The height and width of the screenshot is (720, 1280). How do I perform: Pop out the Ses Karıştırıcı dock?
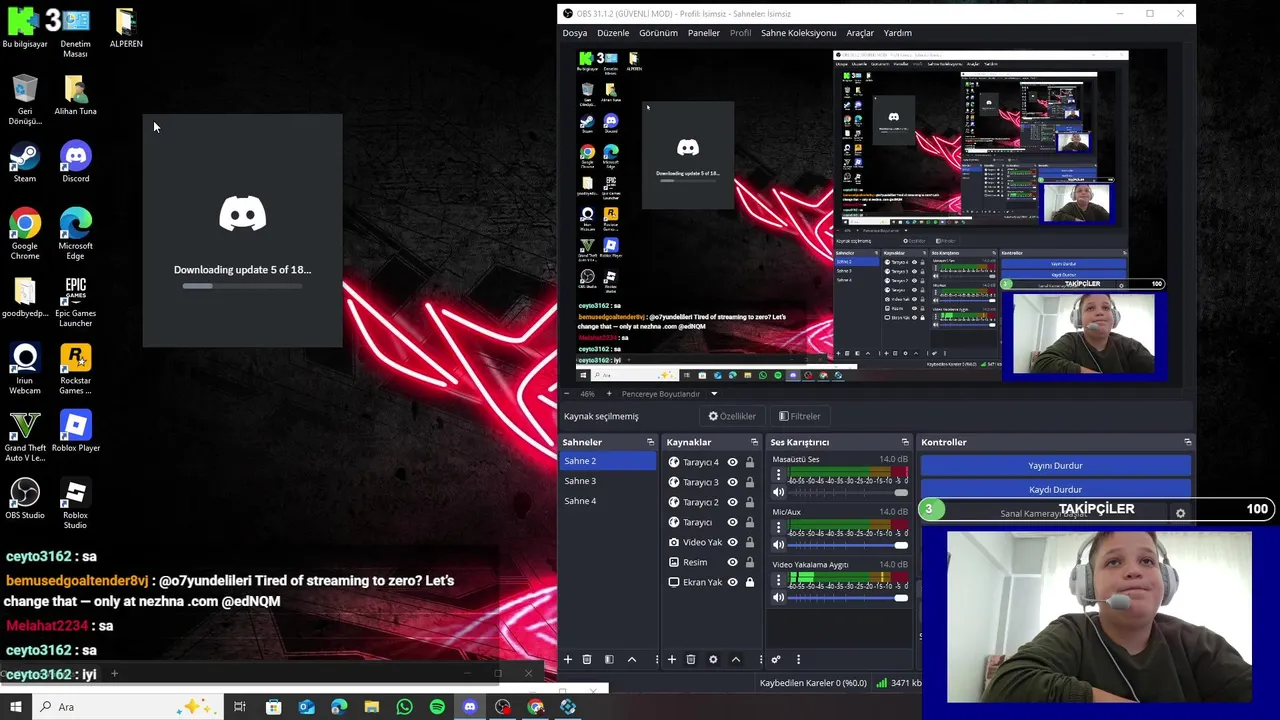[x=905, y=442]
